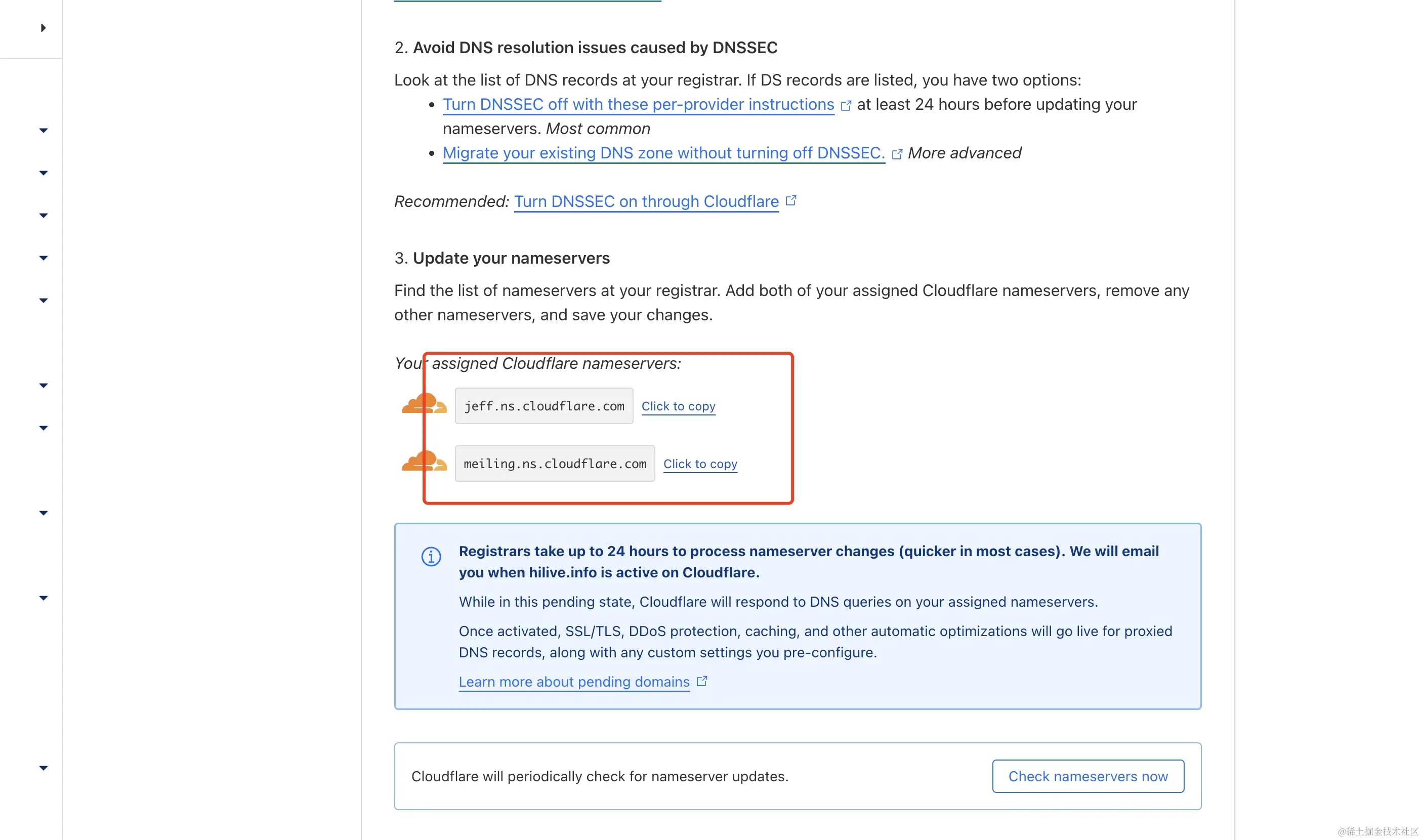Screen dimensions: 1422x840
Task: Click external-link icon after Migrate DNS zone link
Action: [x=897, y=154]
